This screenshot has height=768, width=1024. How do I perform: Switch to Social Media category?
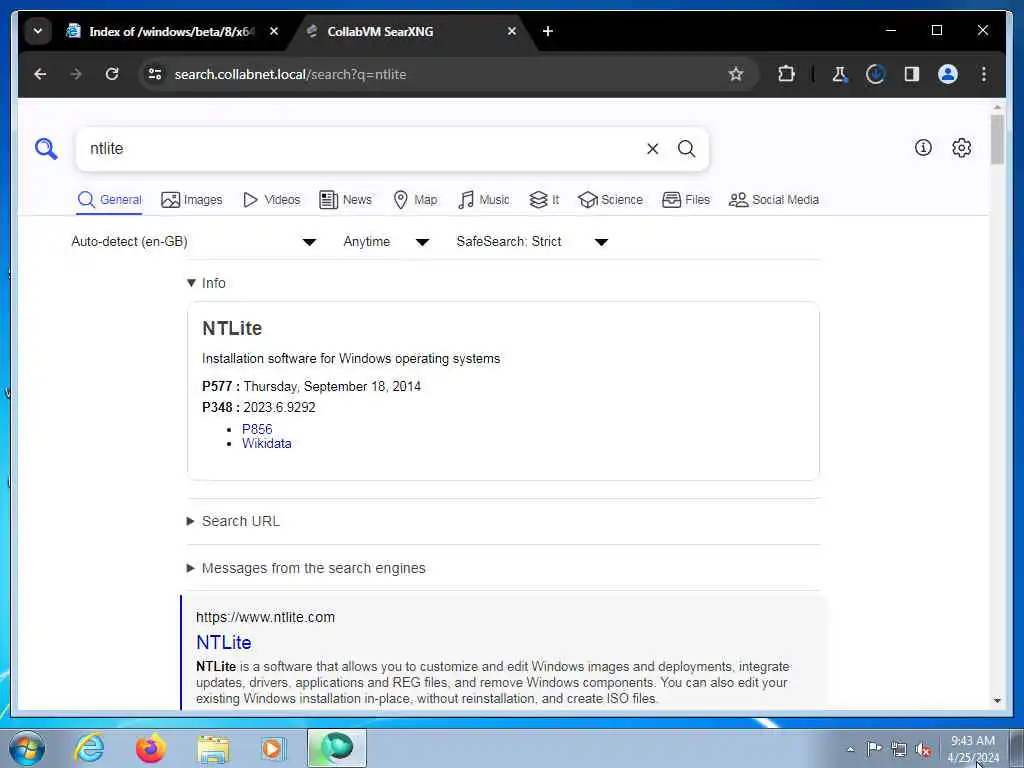click(773, 200)
